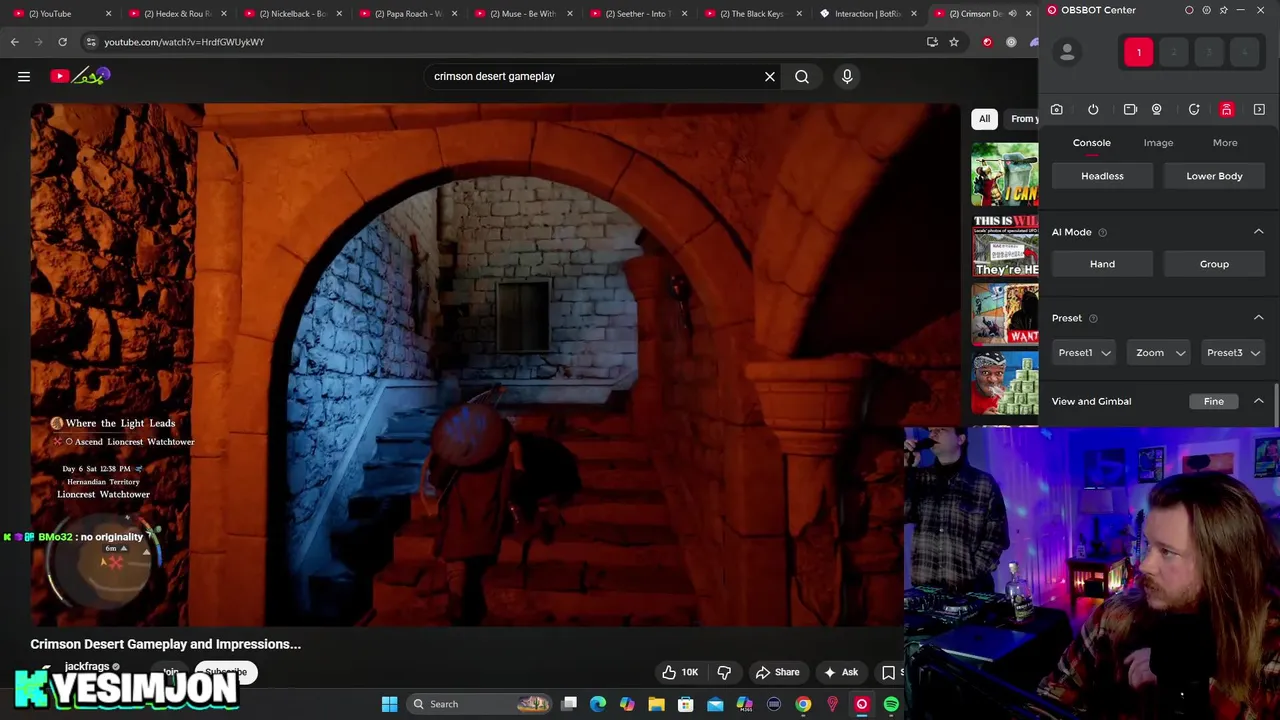Toggle the Fine gimbal control

coord(1213,401)
